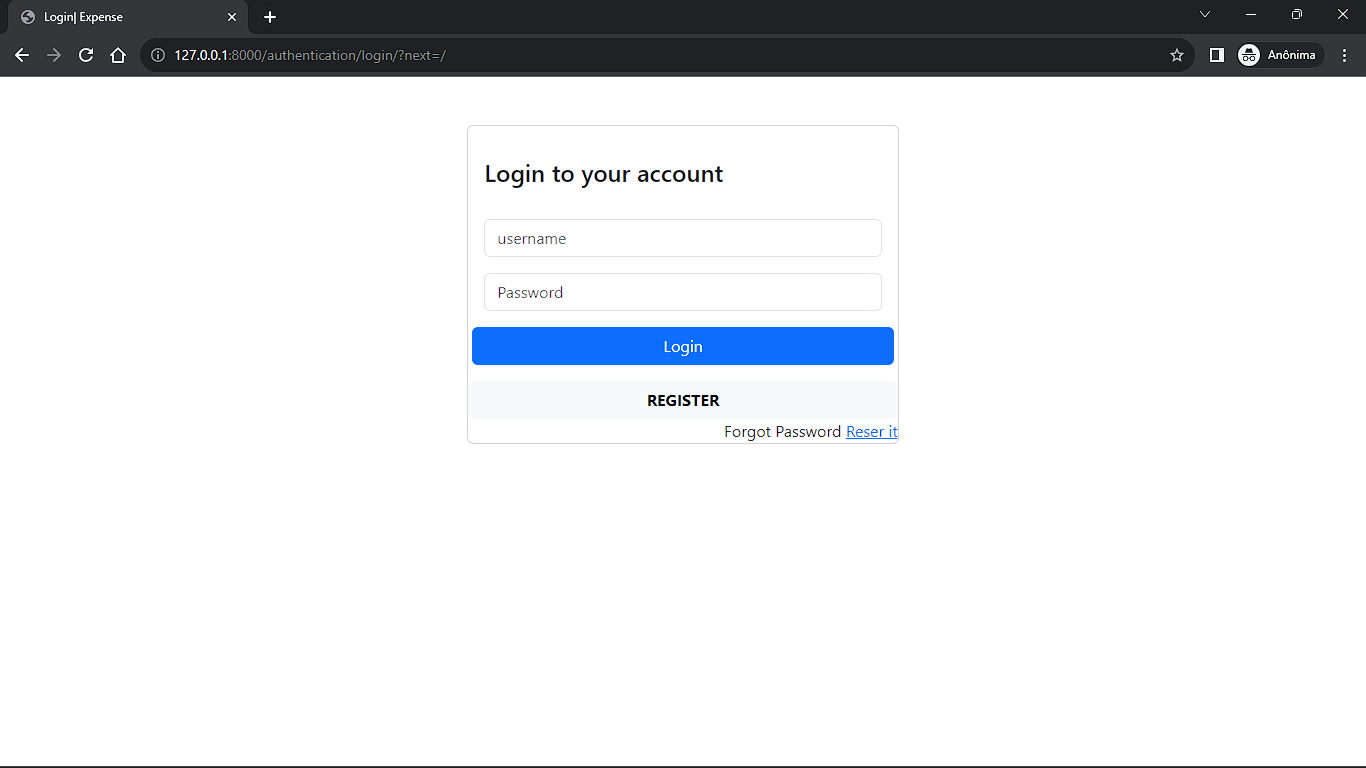This screenshot has width=1366, height=768.
Task: Open the side panel icon
Action: 1216,55
